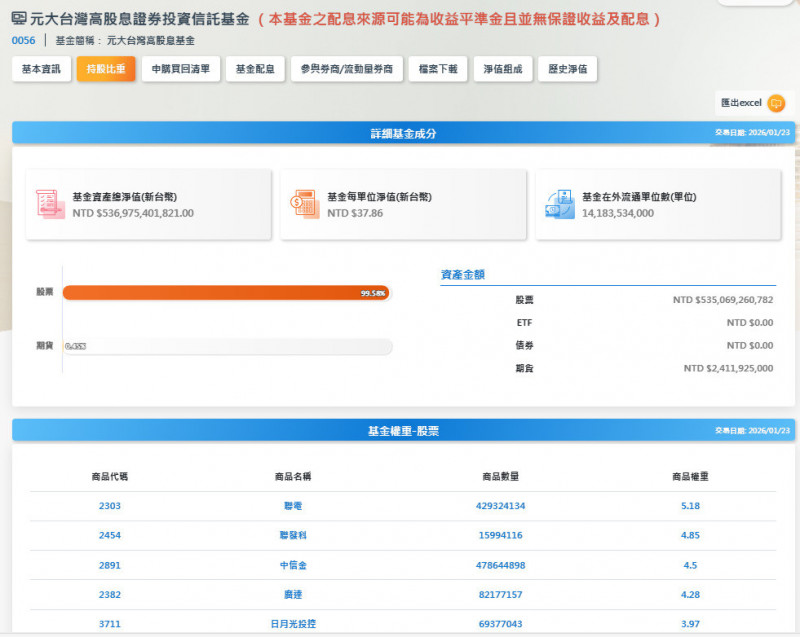The width and height of the screenshot is (800, 637).
Task: Click the 詳細基金成分 section header
Action: (x=403, y=134)
